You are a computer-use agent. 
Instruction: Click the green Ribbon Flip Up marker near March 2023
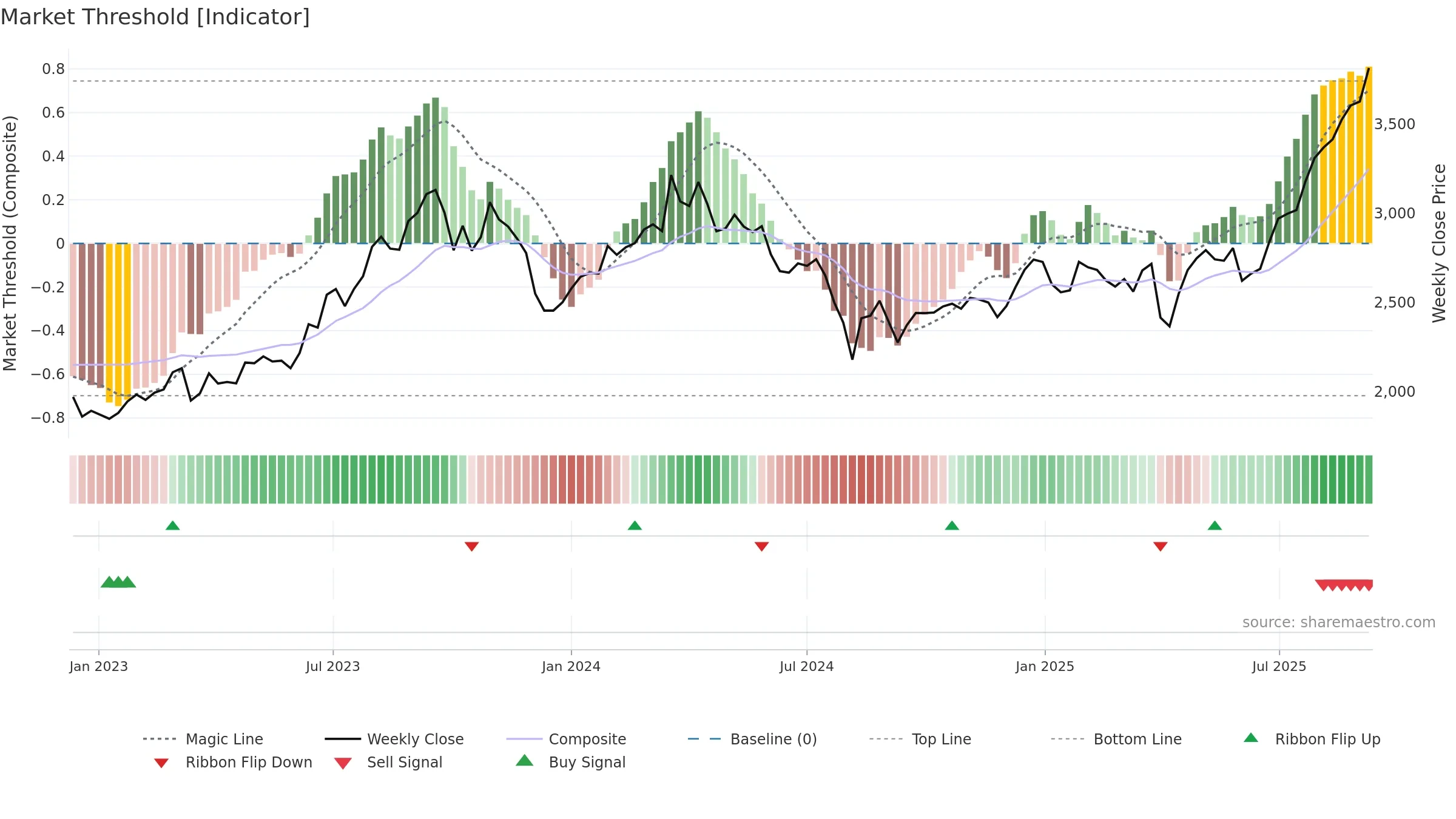coord(173,525)
